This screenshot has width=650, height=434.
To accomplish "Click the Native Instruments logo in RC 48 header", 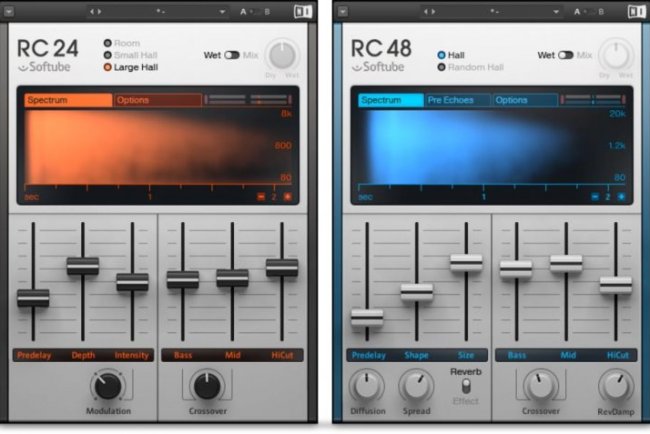I will pyautogui.click(x=636, y=12).
